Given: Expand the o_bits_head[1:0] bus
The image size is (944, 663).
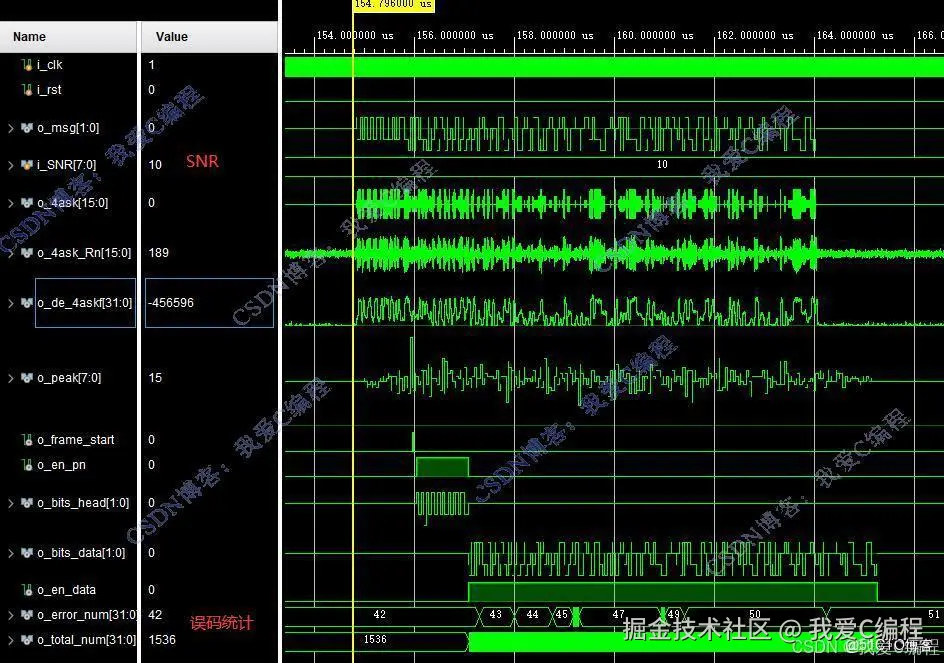Looking at the screenshot, I should click(x=10, y=503).
